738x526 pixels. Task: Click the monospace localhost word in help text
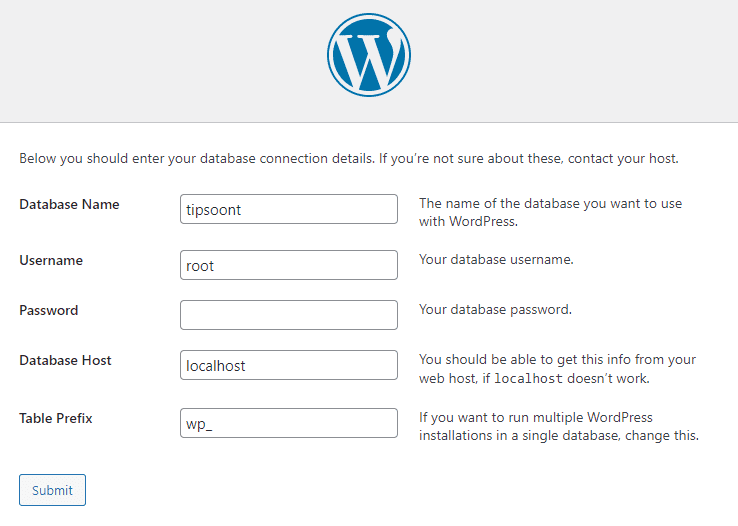528,378
